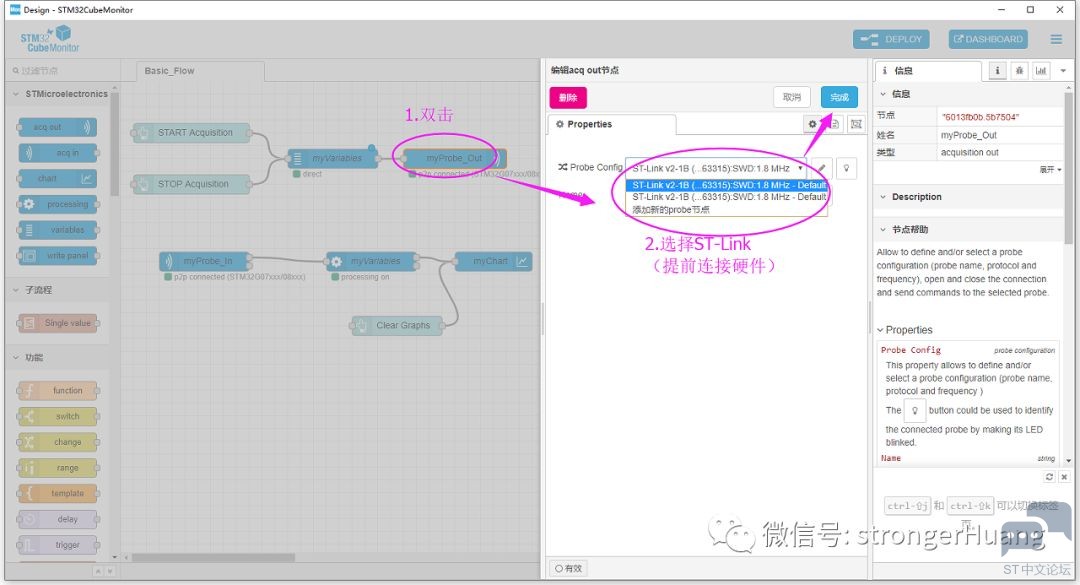Select the change palette node

point(58,442)
